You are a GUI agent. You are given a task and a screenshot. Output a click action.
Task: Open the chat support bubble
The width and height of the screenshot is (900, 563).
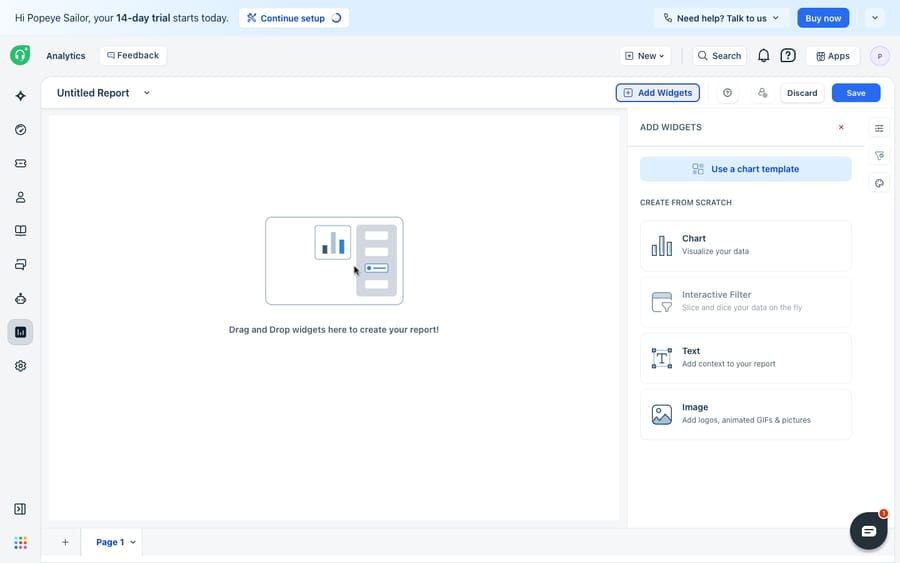868,531
